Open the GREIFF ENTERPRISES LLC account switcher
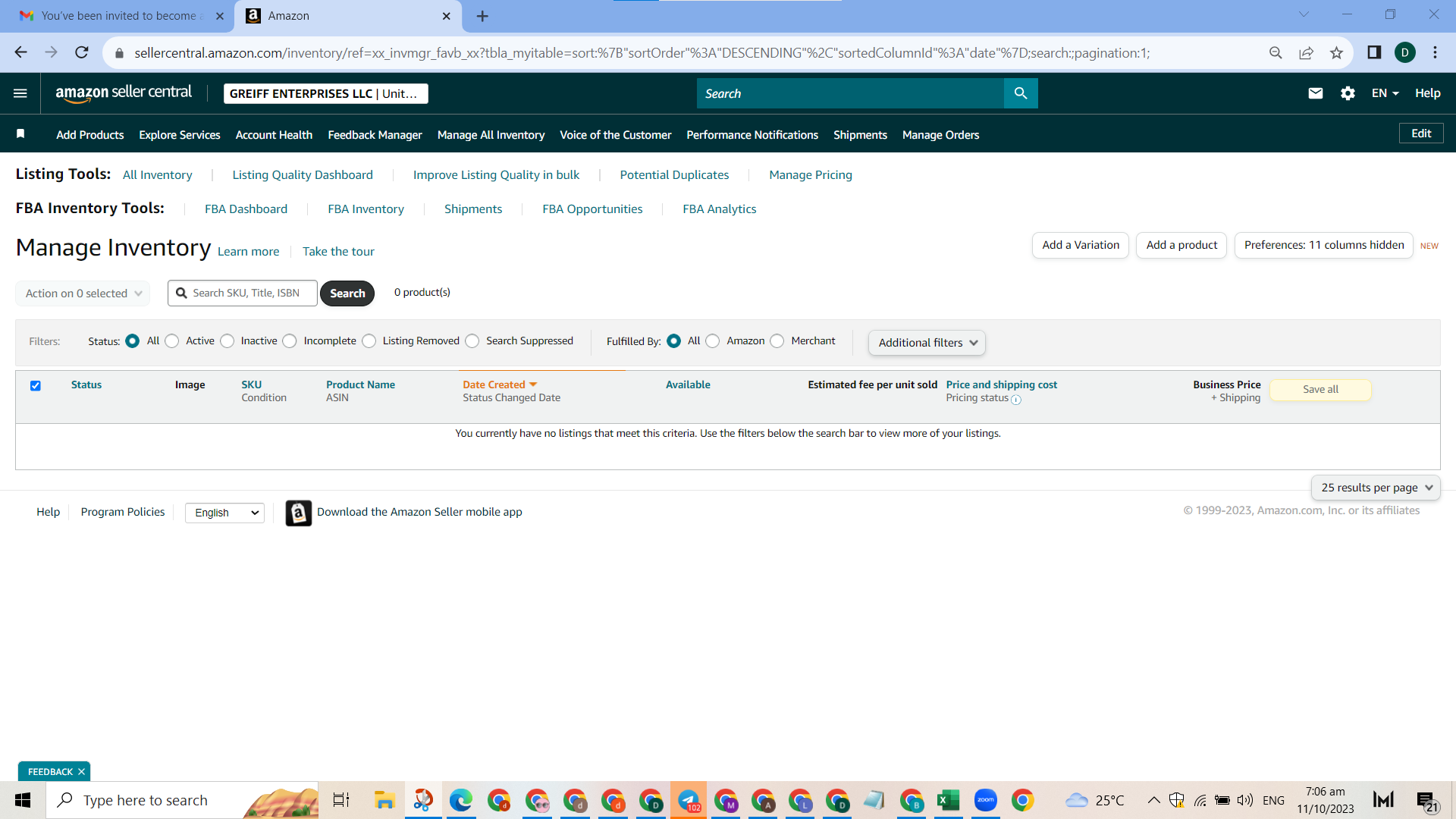Screen dimensions: 1456x819 [x=325, y=93]
